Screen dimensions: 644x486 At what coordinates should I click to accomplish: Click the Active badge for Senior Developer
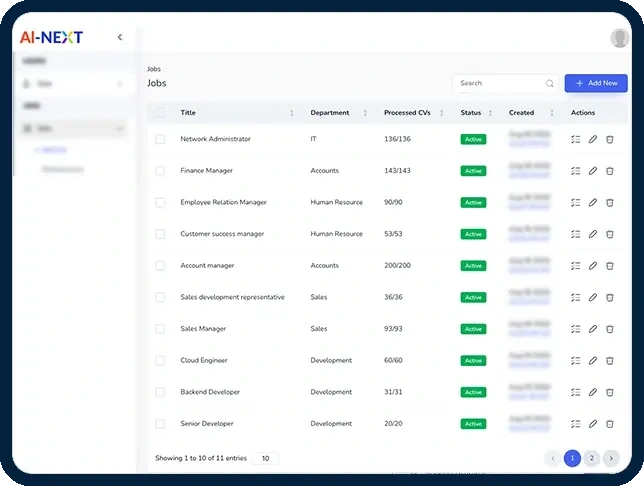tap(473, 424)
